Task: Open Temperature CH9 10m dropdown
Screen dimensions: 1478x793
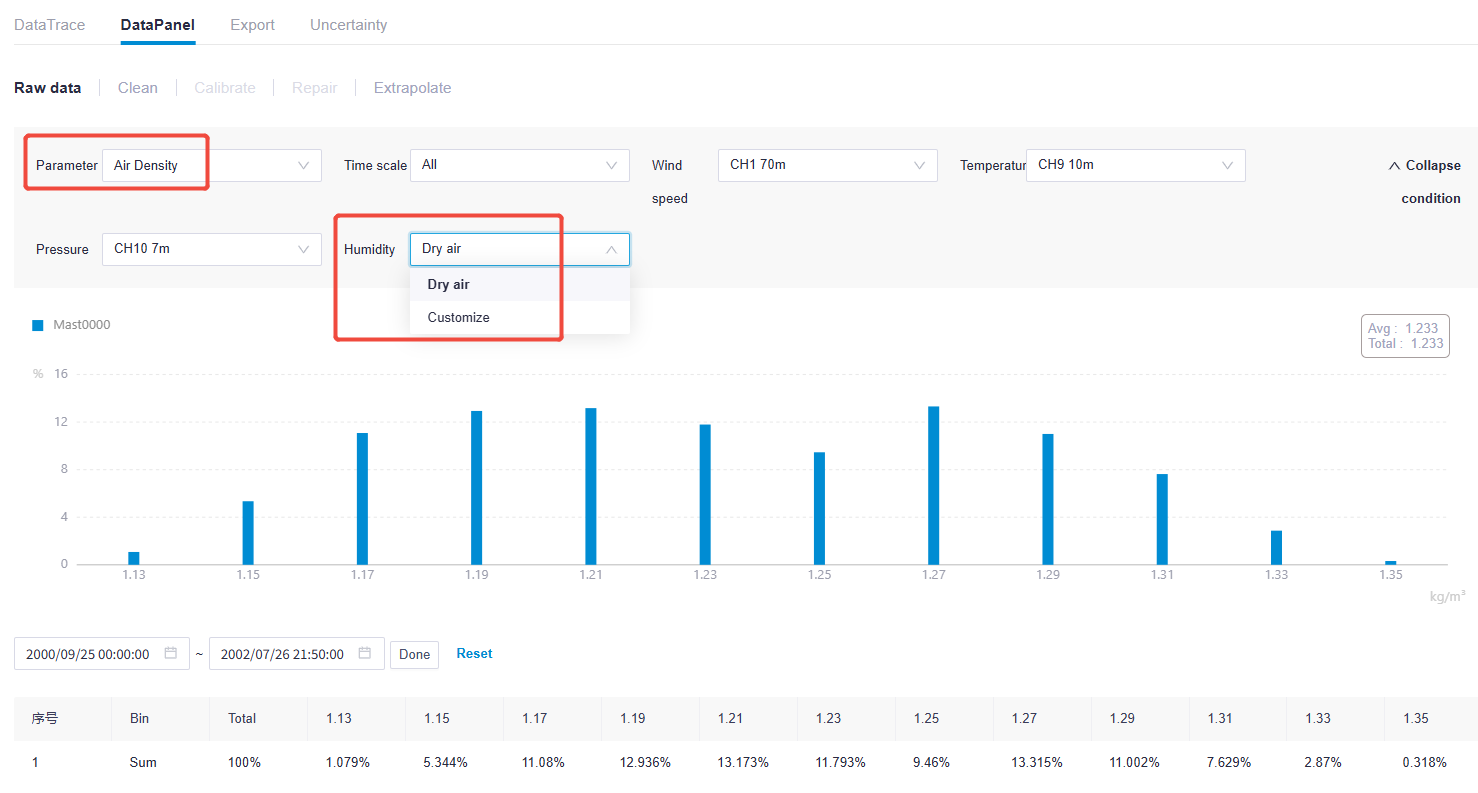Action: point(1135,166)
